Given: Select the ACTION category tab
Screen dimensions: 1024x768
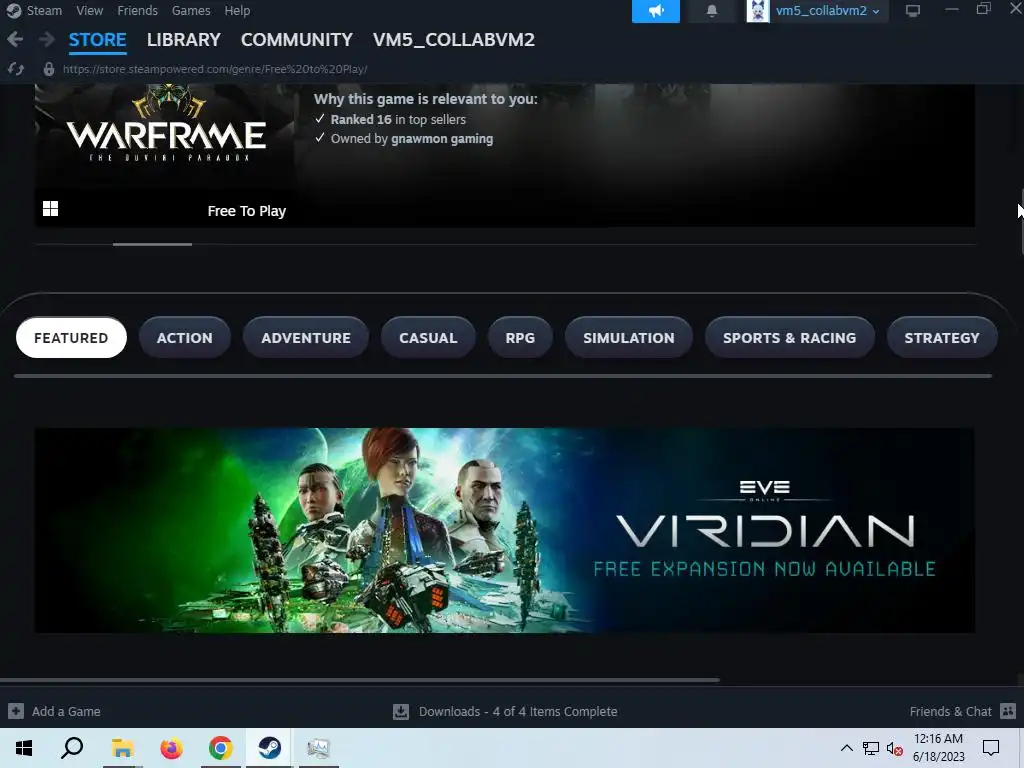Looking at the screenshot, I should coord(185,338).
